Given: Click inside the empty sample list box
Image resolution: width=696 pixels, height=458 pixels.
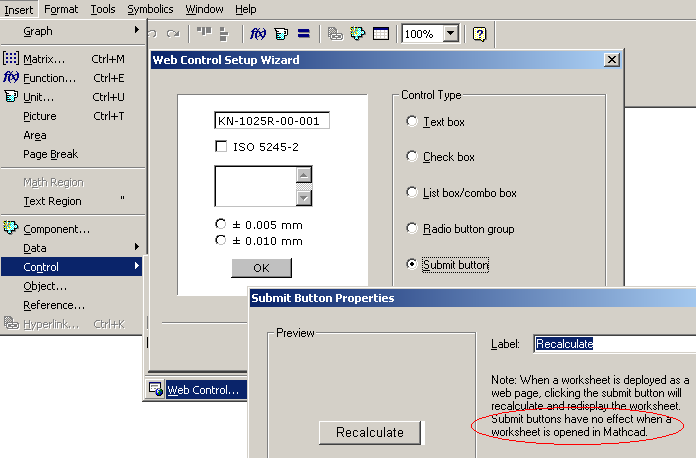Looking at the screenshot, I should point(256,186).
